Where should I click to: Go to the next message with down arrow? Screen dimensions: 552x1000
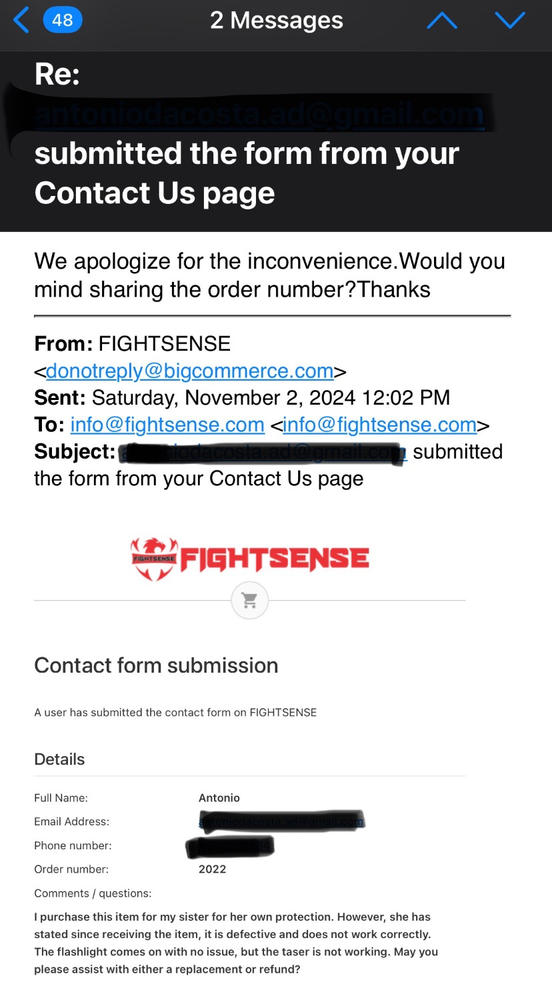coord(510,21)
